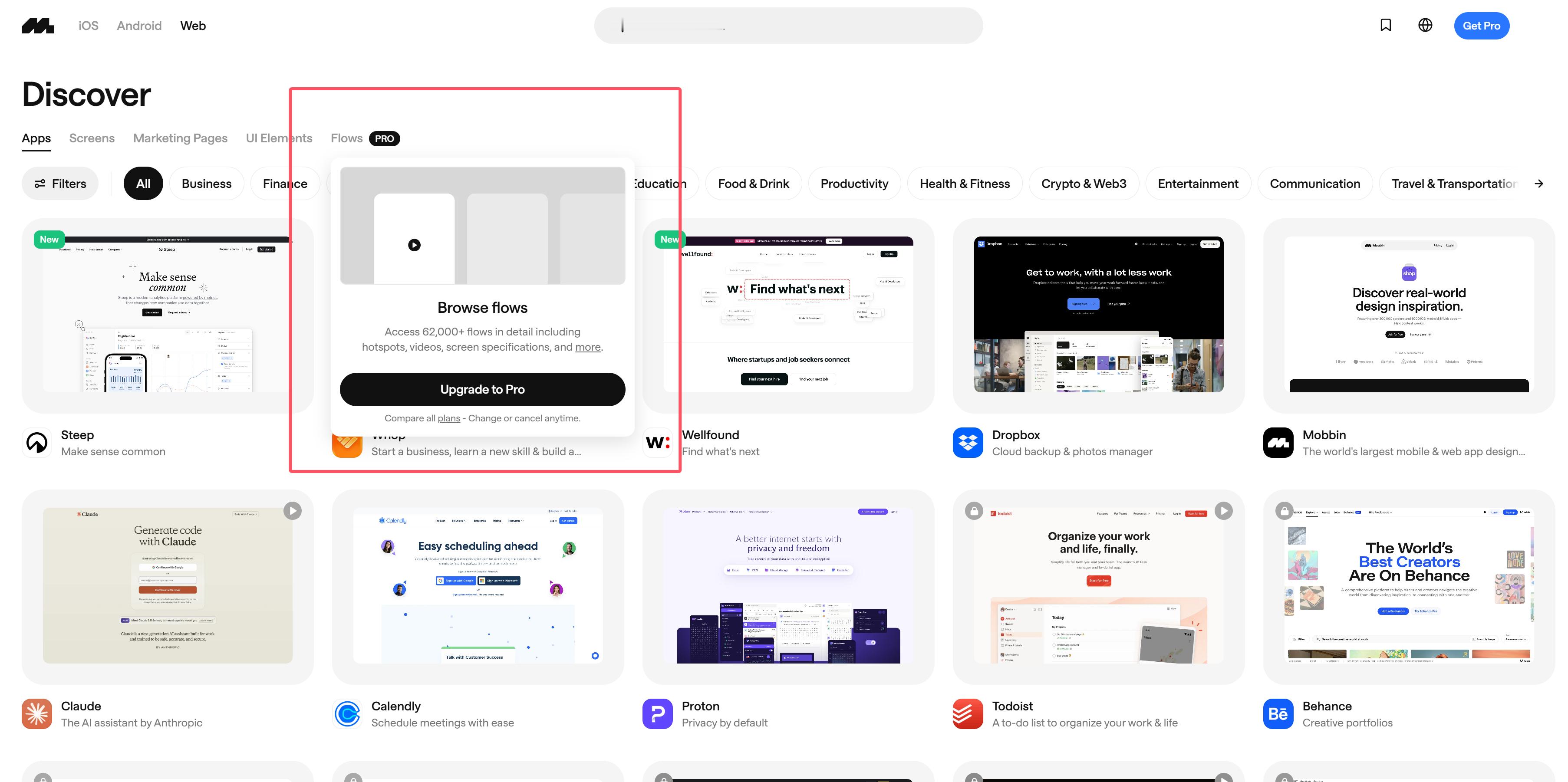This screenshot has width=1568, height=782.
Task: Open the language globe icon
Action: (x=1425, y=25)
